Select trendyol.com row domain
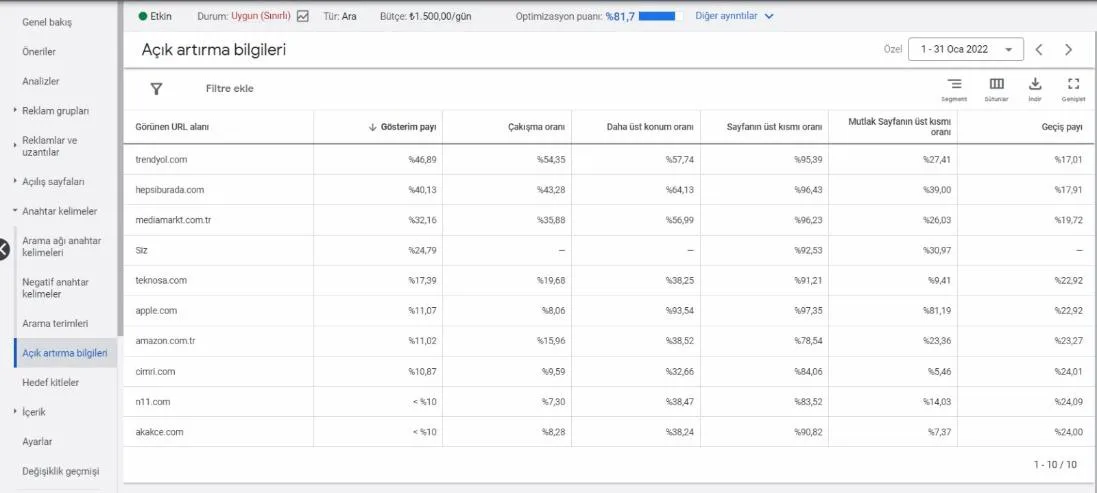This screenshot has width=1097, height=493. tap(161, 159)
